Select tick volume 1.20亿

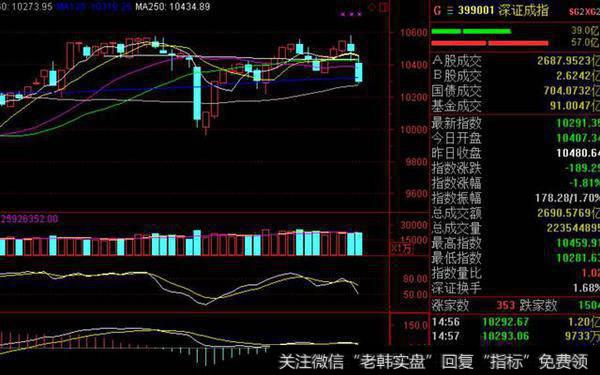pos(584,322)
